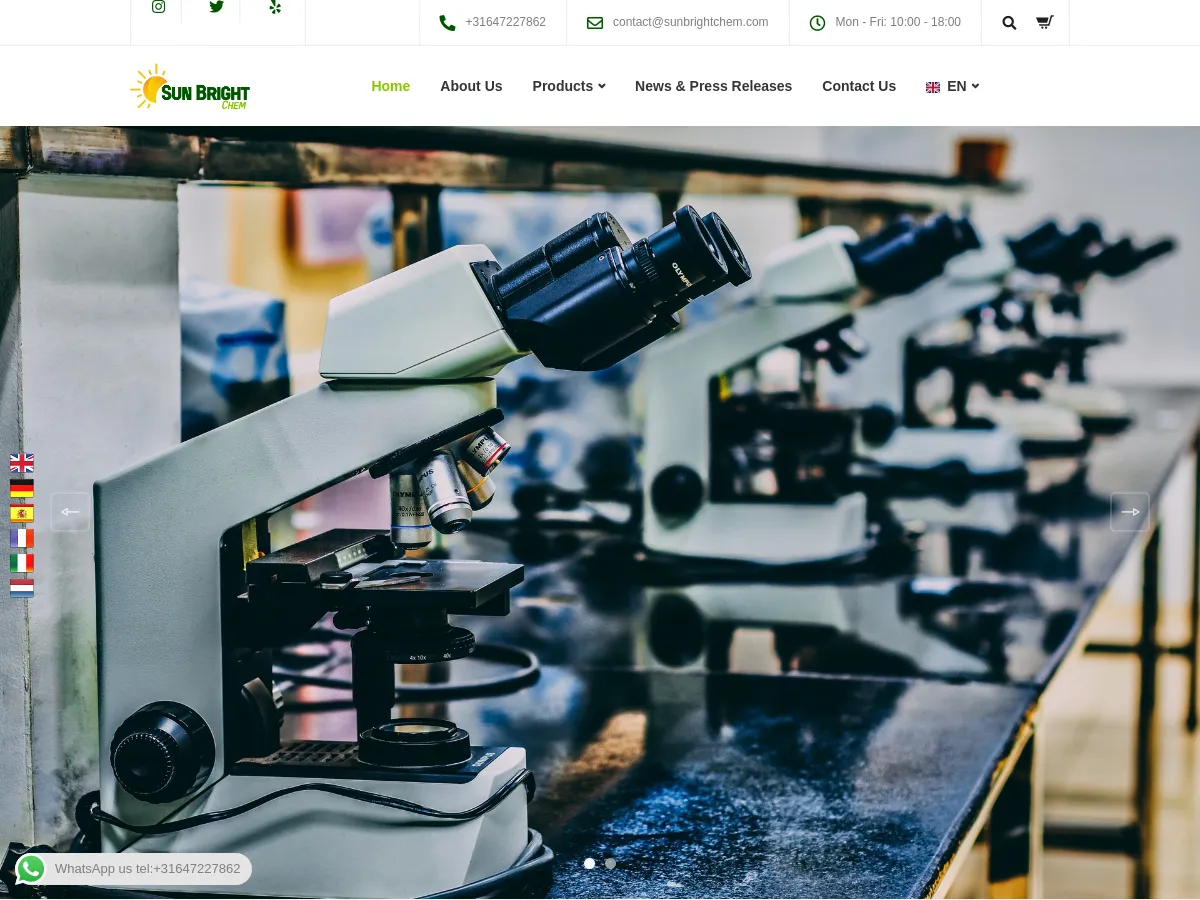1200x900 pixels.
Task: Open the shopping cart icon
Action: point(1044,22)
